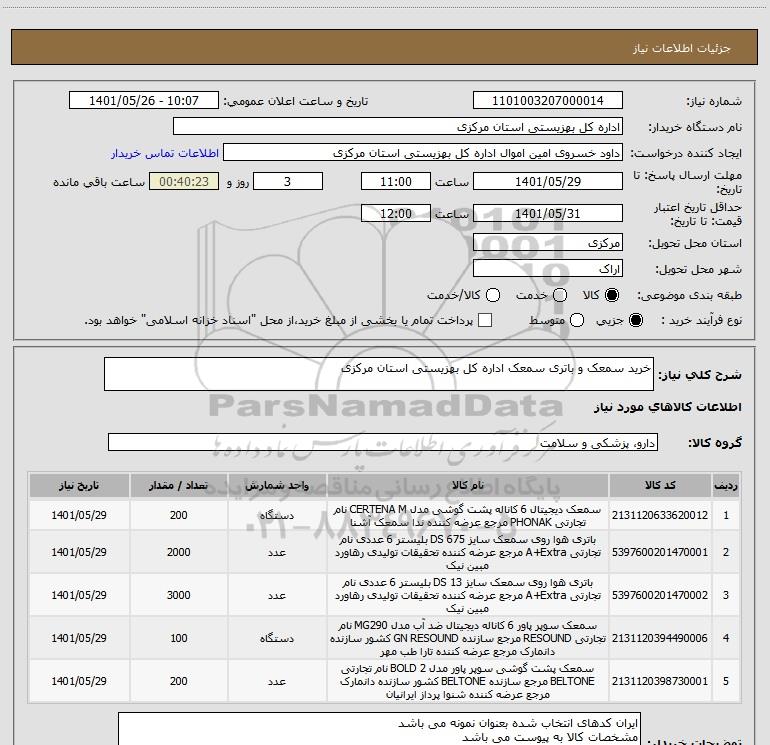770x745 pixels.
Task: Click the تاریخ نیاز column header
Action: tap(79, 485)
